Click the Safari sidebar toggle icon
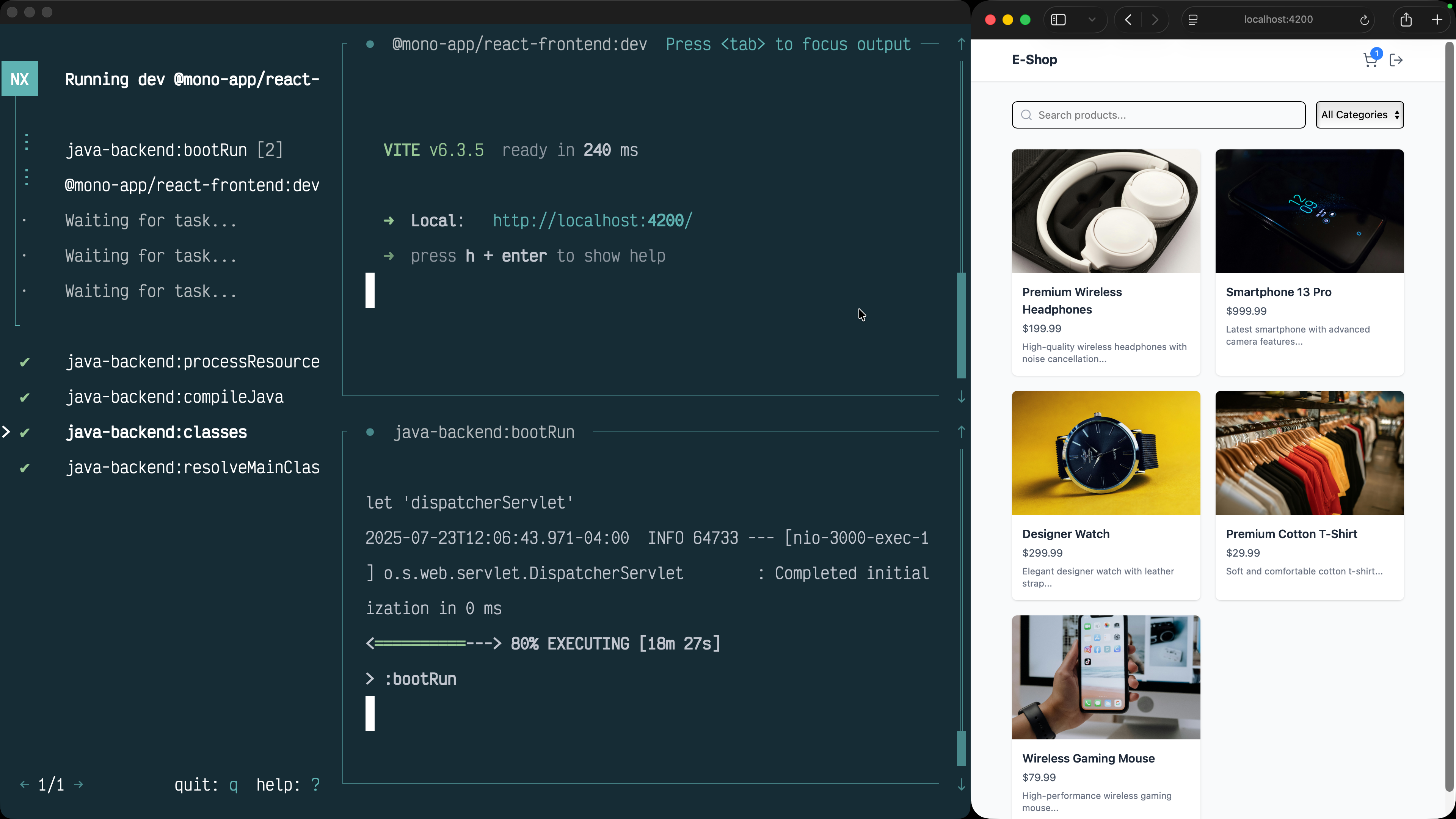The width and height of the screenshot is (1456, 819). [1058, 20]
